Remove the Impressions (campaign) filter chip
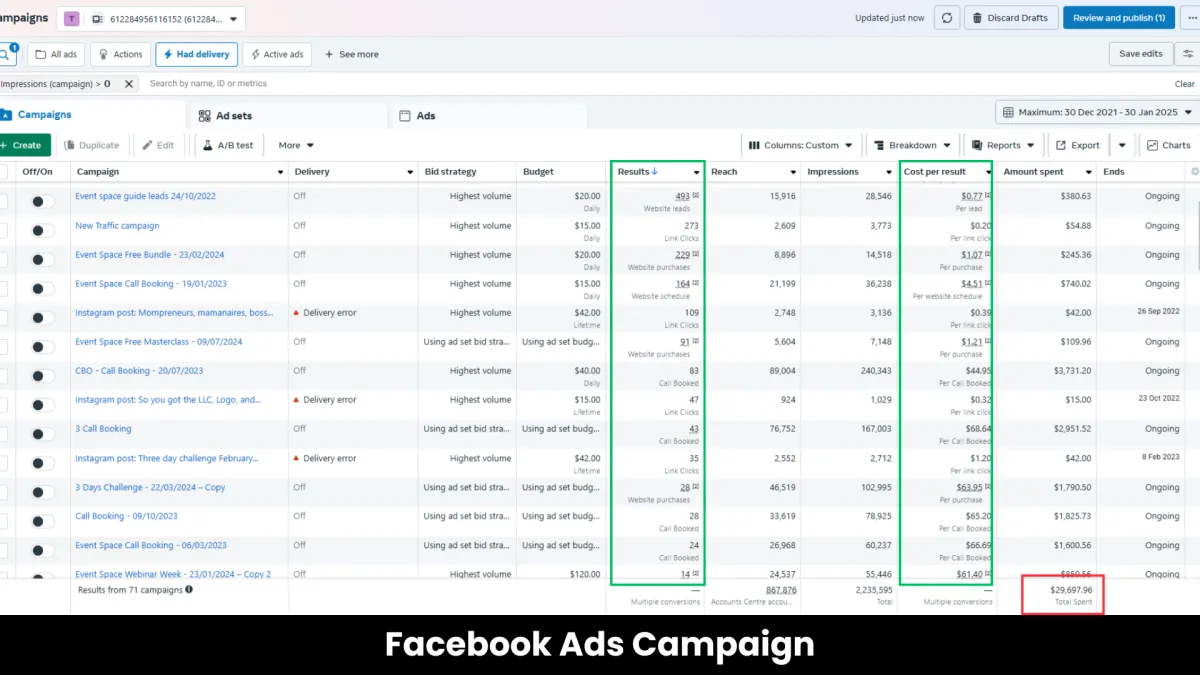Viewport: 1200px width, 675px height. 128,84
